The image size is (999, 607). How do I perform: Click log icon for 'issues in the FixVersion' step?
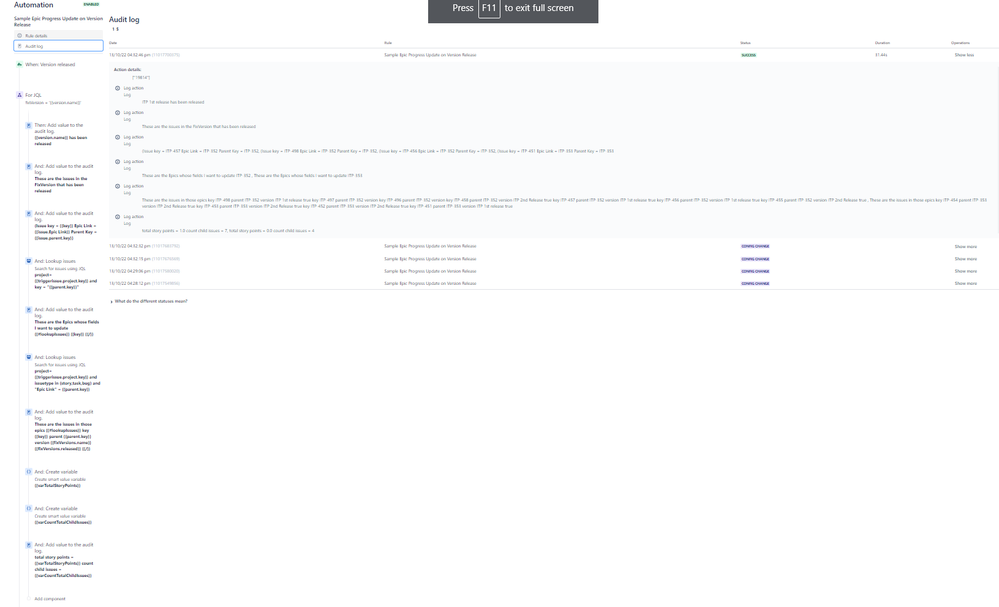[29, 166]
